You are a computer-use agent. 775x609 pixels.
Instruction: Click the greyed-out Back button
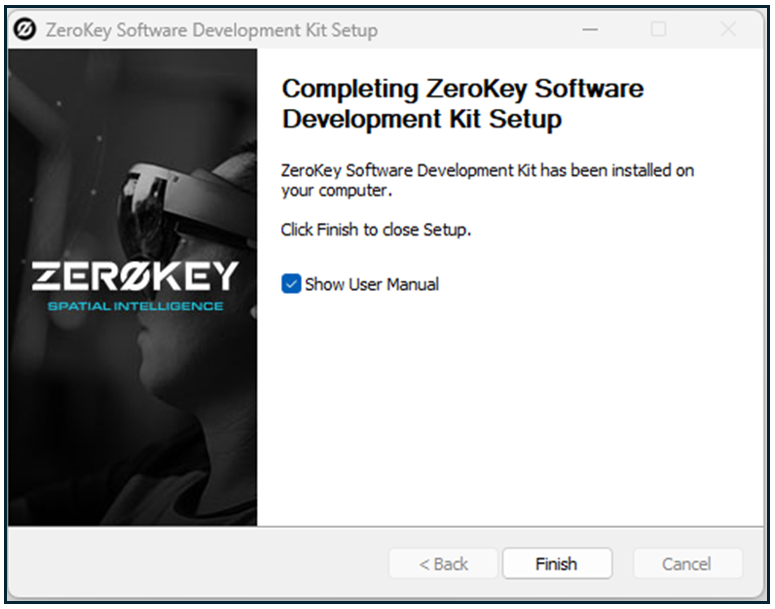click(444, 564)
